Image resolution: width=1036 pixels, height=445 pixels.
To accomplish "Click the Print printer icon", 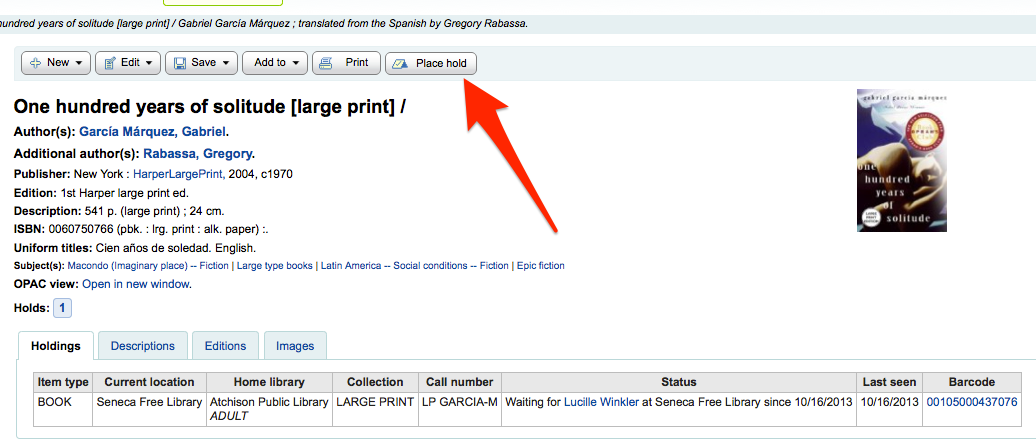I will click(326, 63).
